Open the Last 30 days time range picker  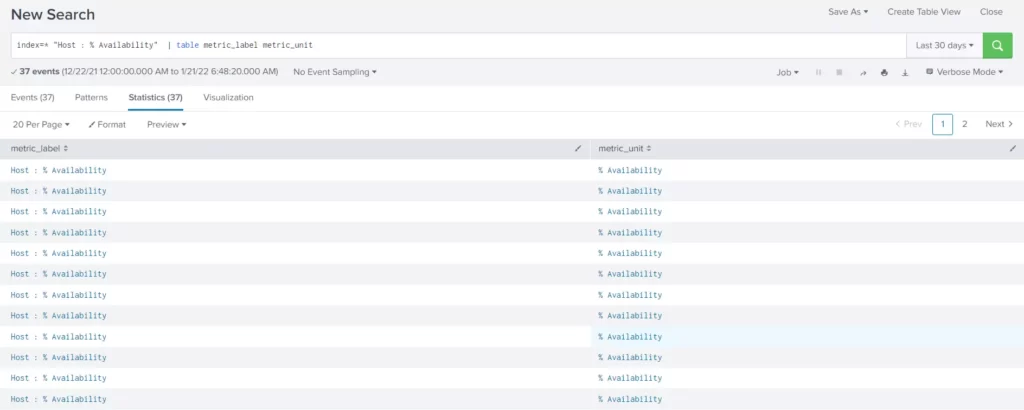(x=944, y=46)
